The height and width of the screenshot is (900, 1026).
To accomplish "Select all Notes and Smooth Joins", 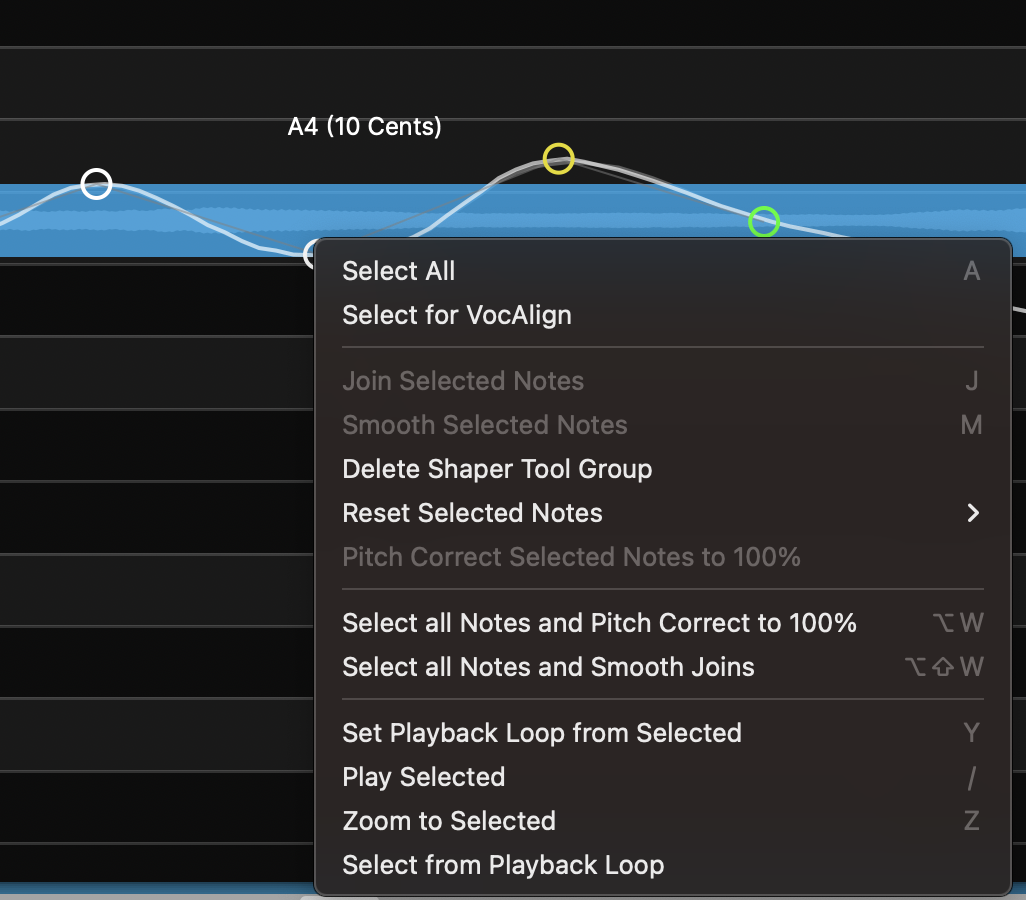I will point(548,667).
